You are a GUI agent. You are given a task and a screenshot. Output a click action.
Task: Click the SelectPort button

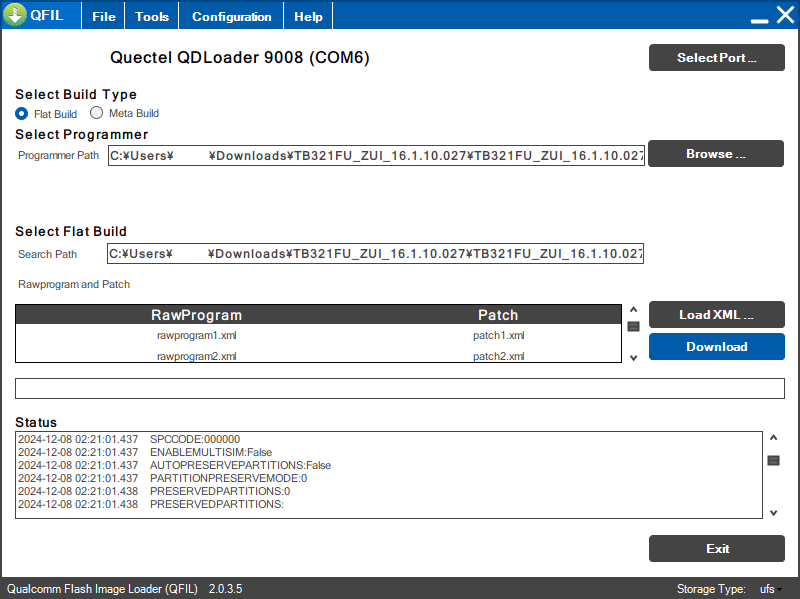pyautogui.click(x=716, y=58)
